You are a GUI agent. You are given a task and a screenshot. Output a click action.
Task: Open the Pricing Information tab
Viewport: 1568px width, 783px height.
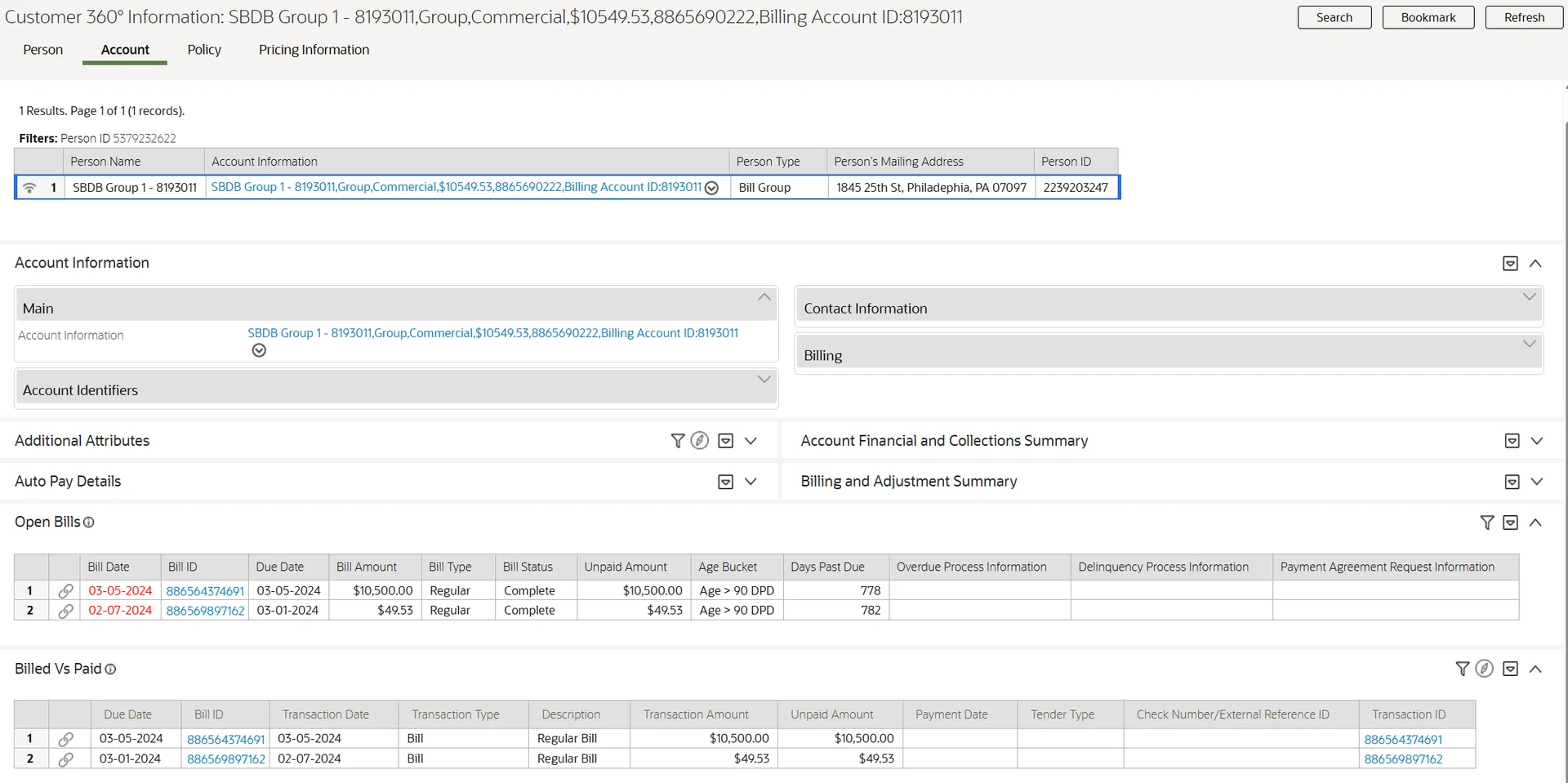(314, 50)
